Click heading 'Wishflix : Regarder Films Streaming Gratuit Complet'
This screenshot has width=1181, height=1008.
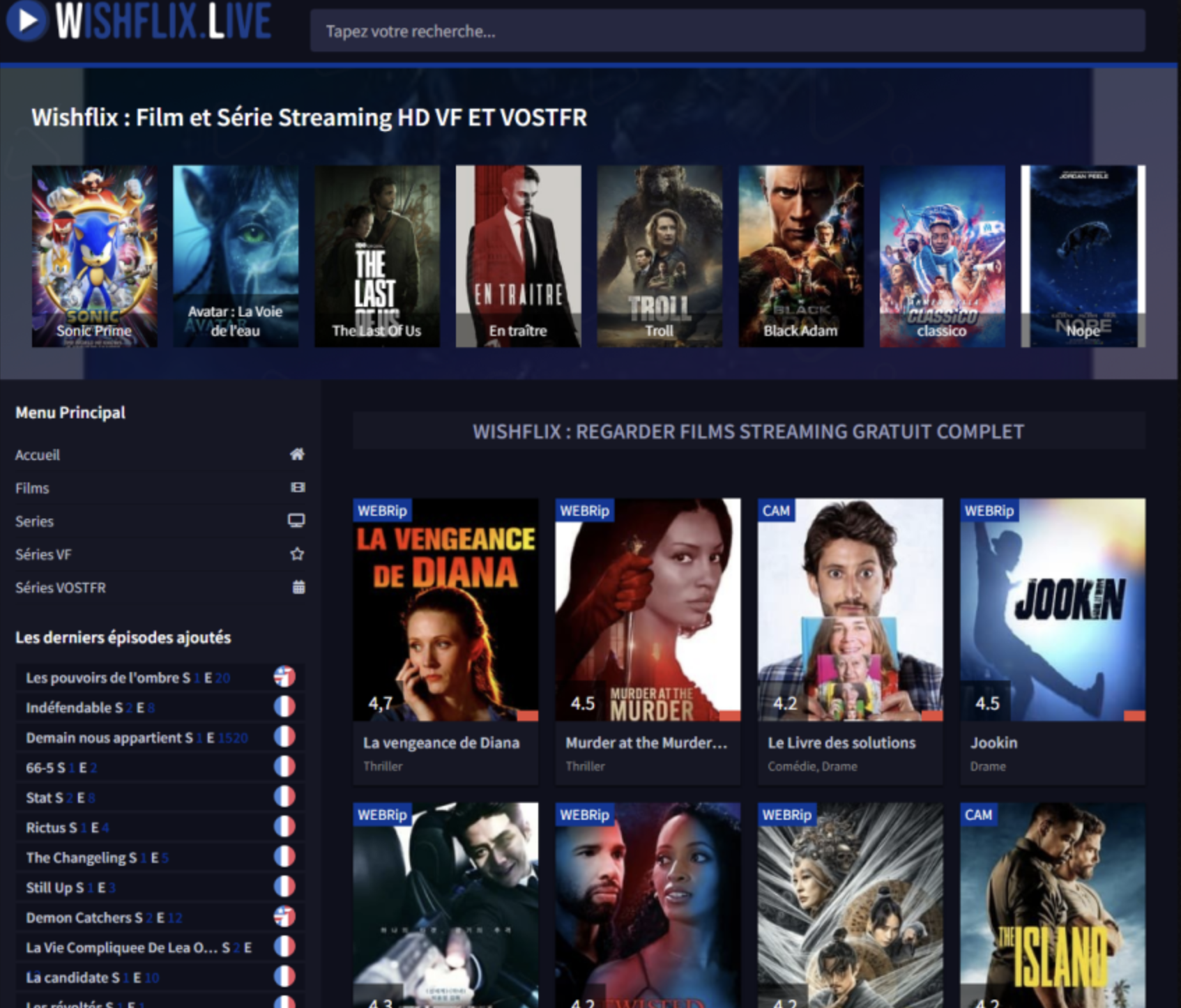pyautogui.click(x=748, y=432)
